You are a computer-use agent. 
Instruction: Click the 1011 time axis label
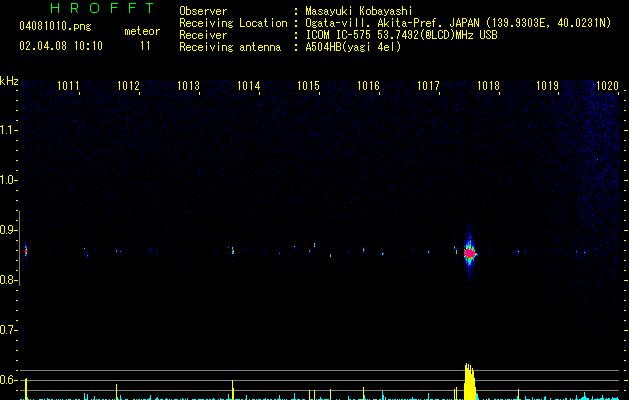[x=68, y=85]
